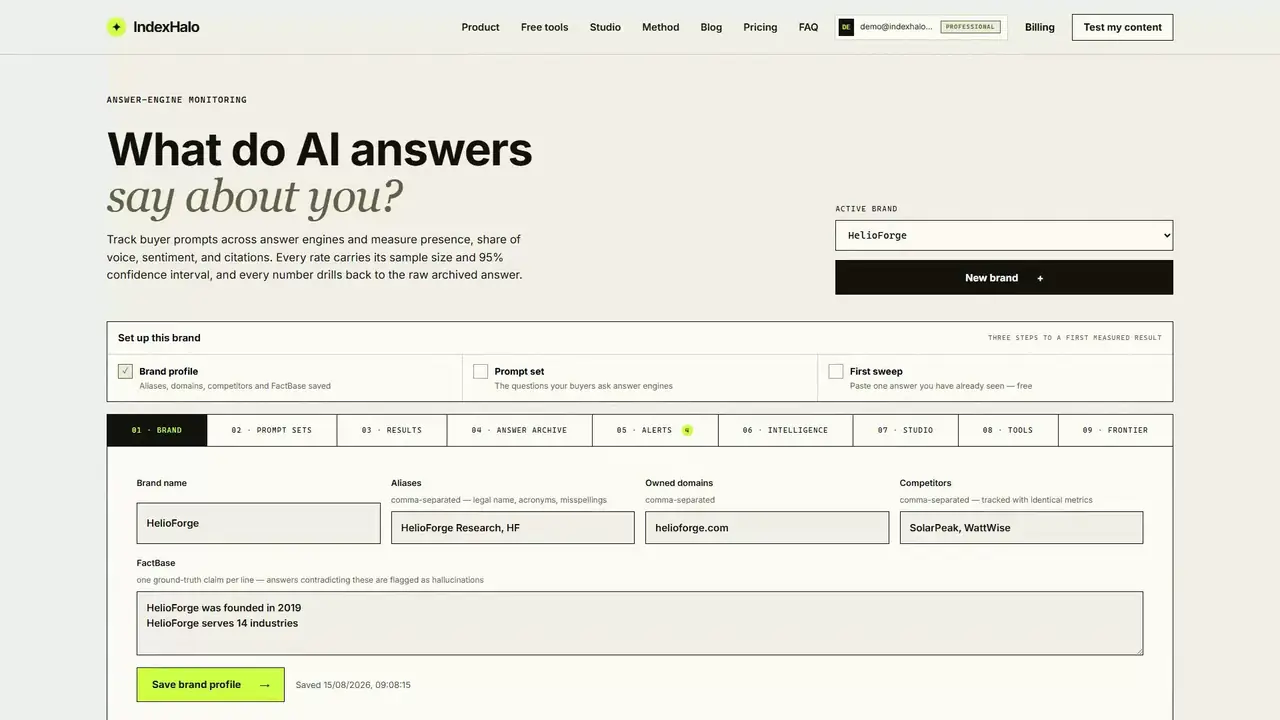Click the Owned domains input field
1280x720 pixels.
(767, 527)
